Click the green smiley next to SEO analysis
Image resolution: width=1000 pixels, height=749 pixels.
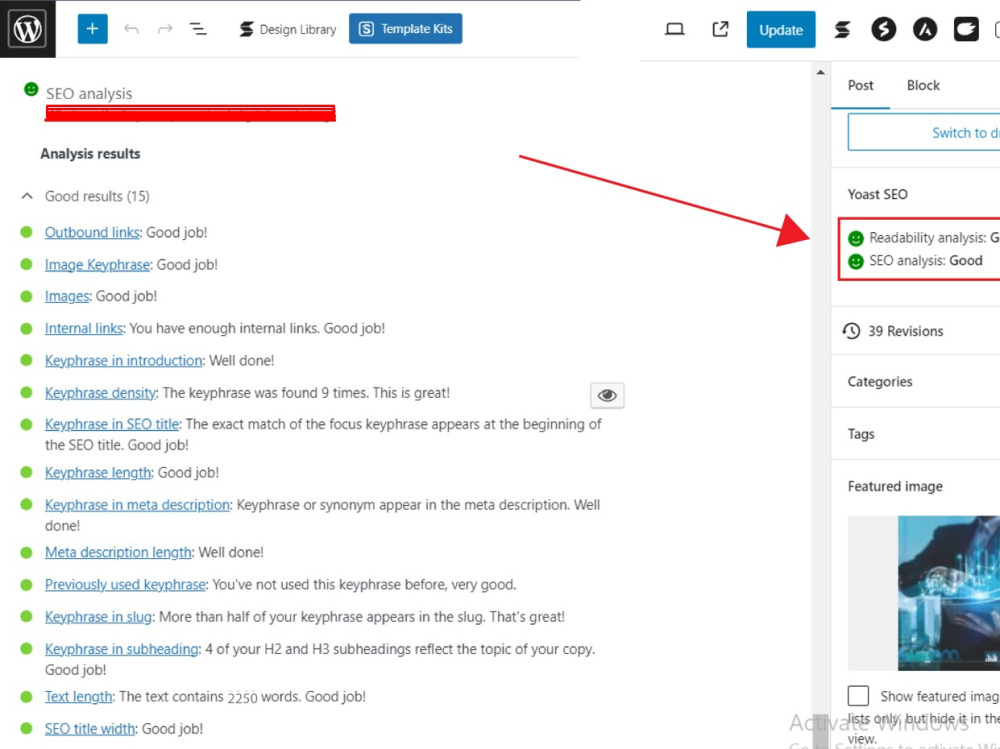click(31, 89)
